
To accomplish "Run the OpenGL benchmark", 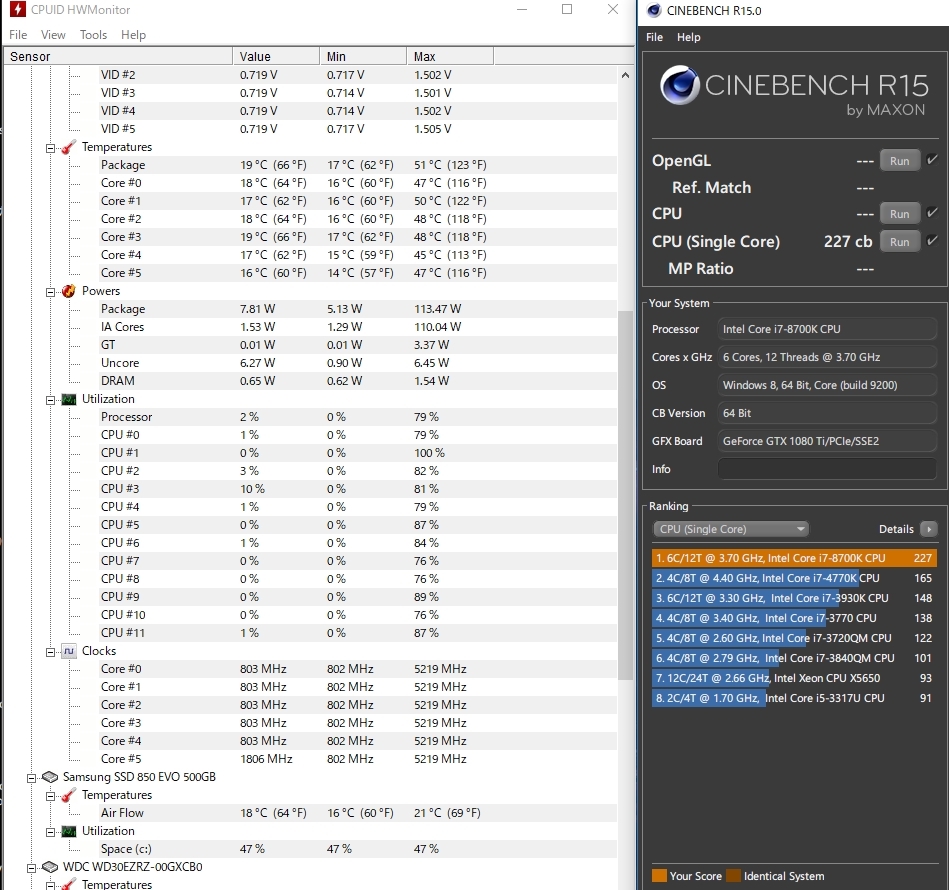I will [899, 161].
